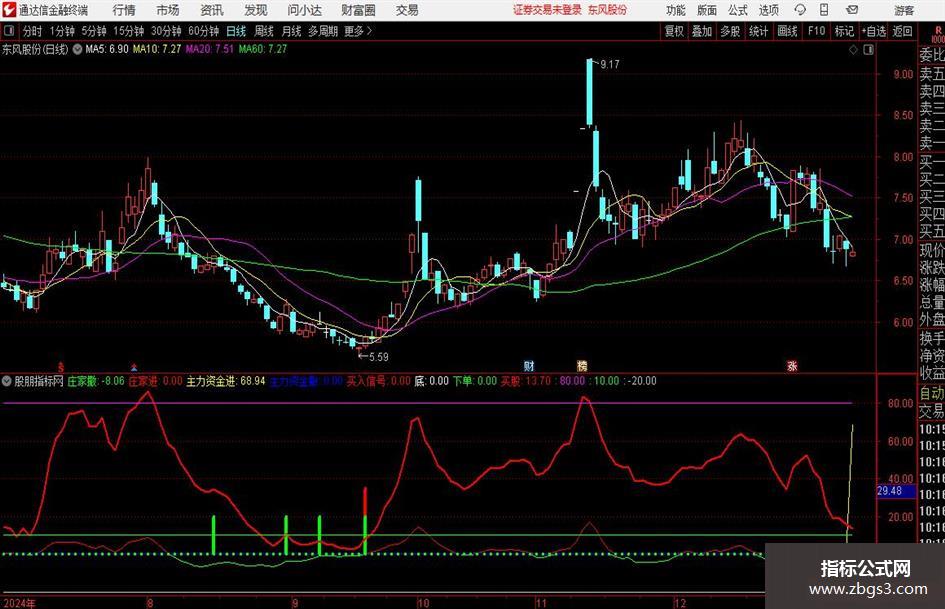Click the 统计 statistics button
Viewport: 945px width, 609px height.
(758, 31)
